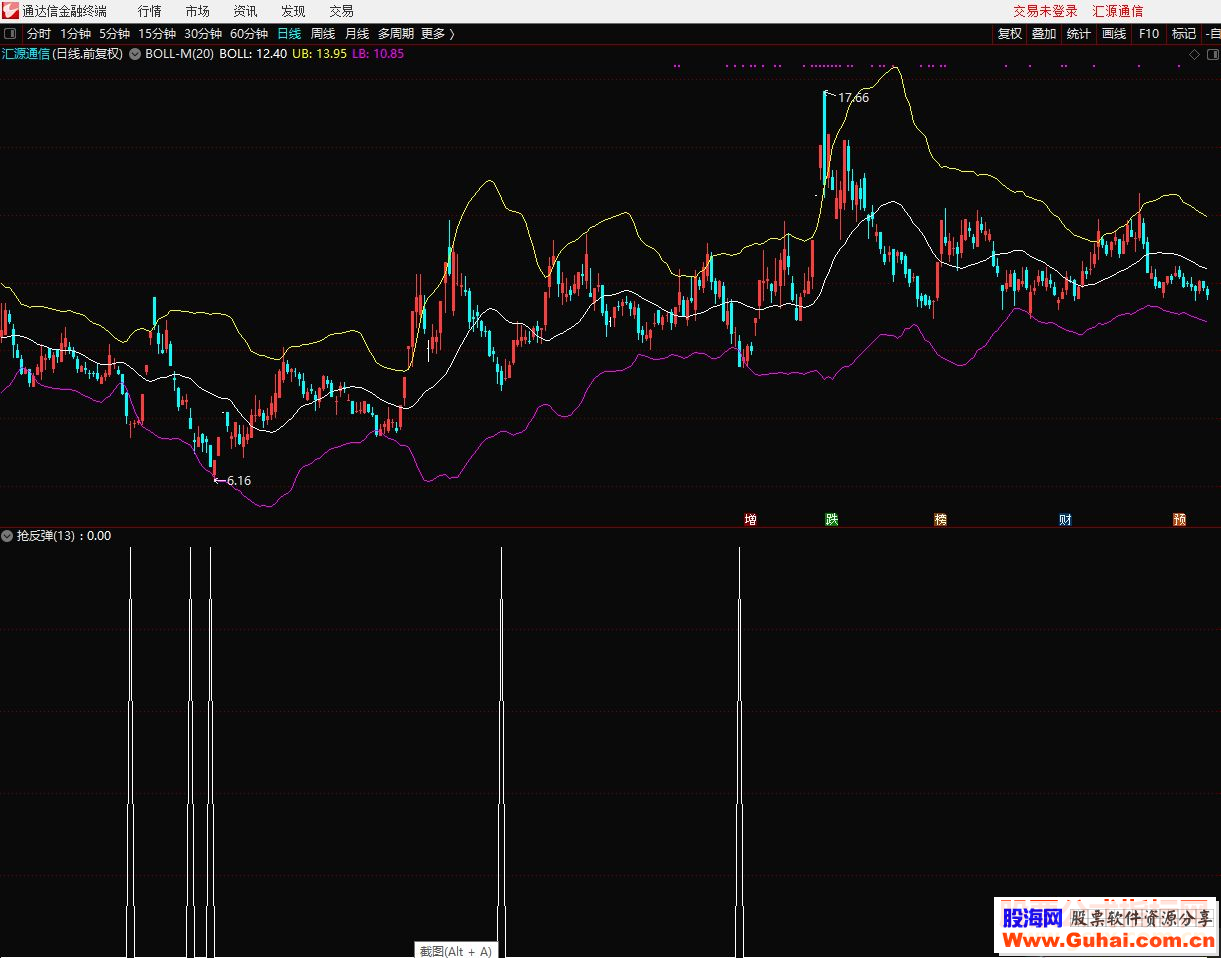Click the 跌 info marker icon

click(832, 520)
